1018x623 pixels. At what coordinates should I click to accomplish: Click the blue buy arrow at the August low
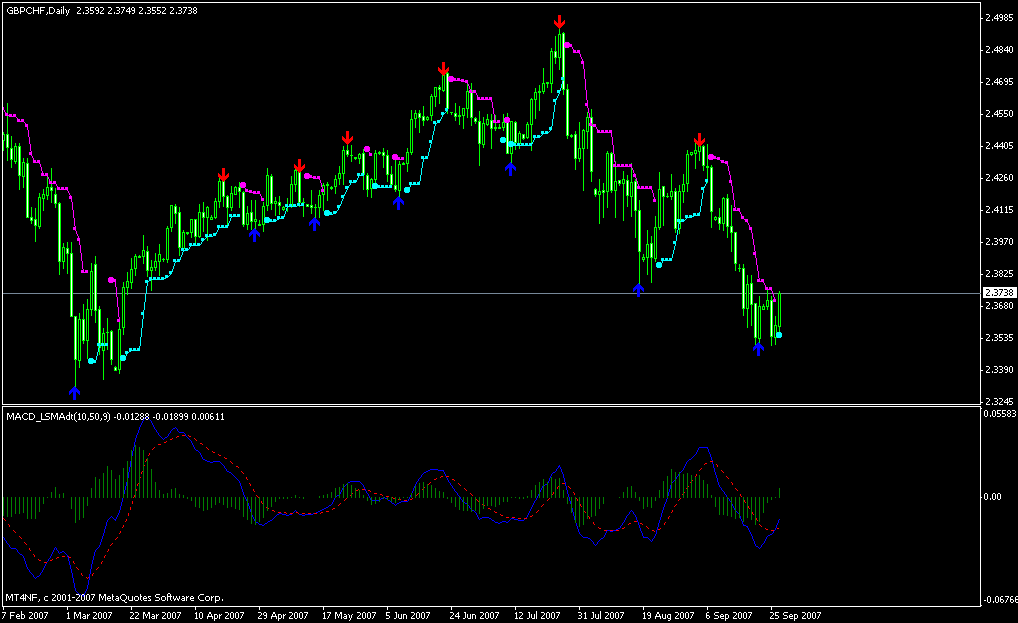click(639, 289)
